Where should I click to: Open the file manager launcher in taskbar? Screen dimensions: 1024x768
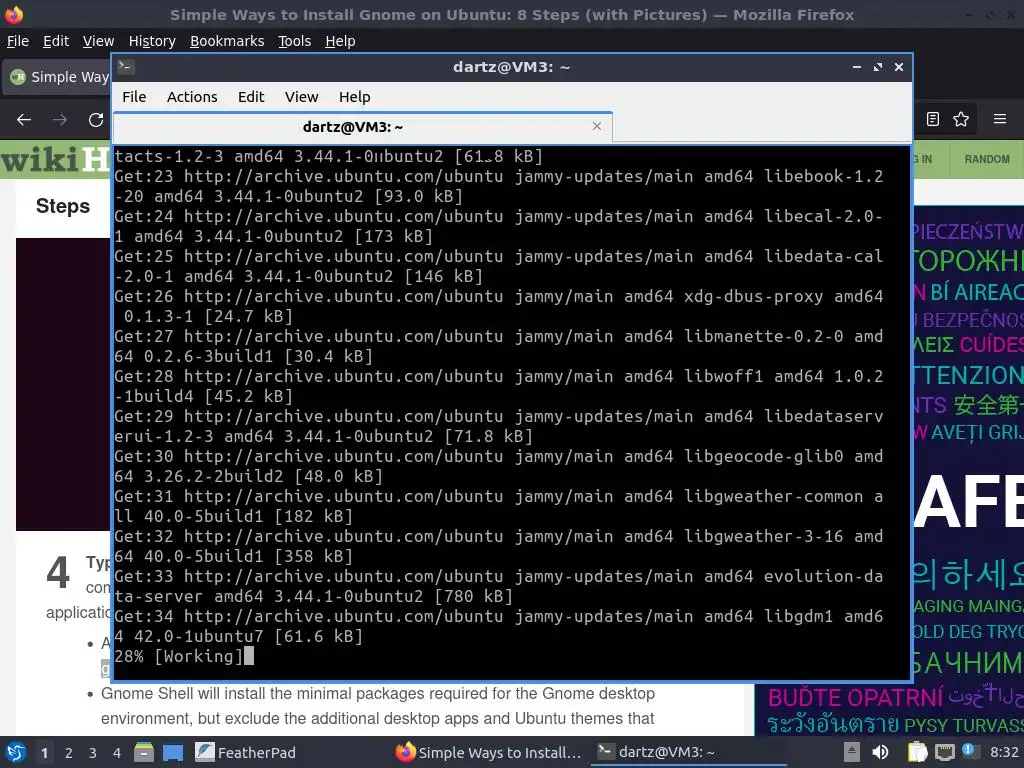(144, 752)
